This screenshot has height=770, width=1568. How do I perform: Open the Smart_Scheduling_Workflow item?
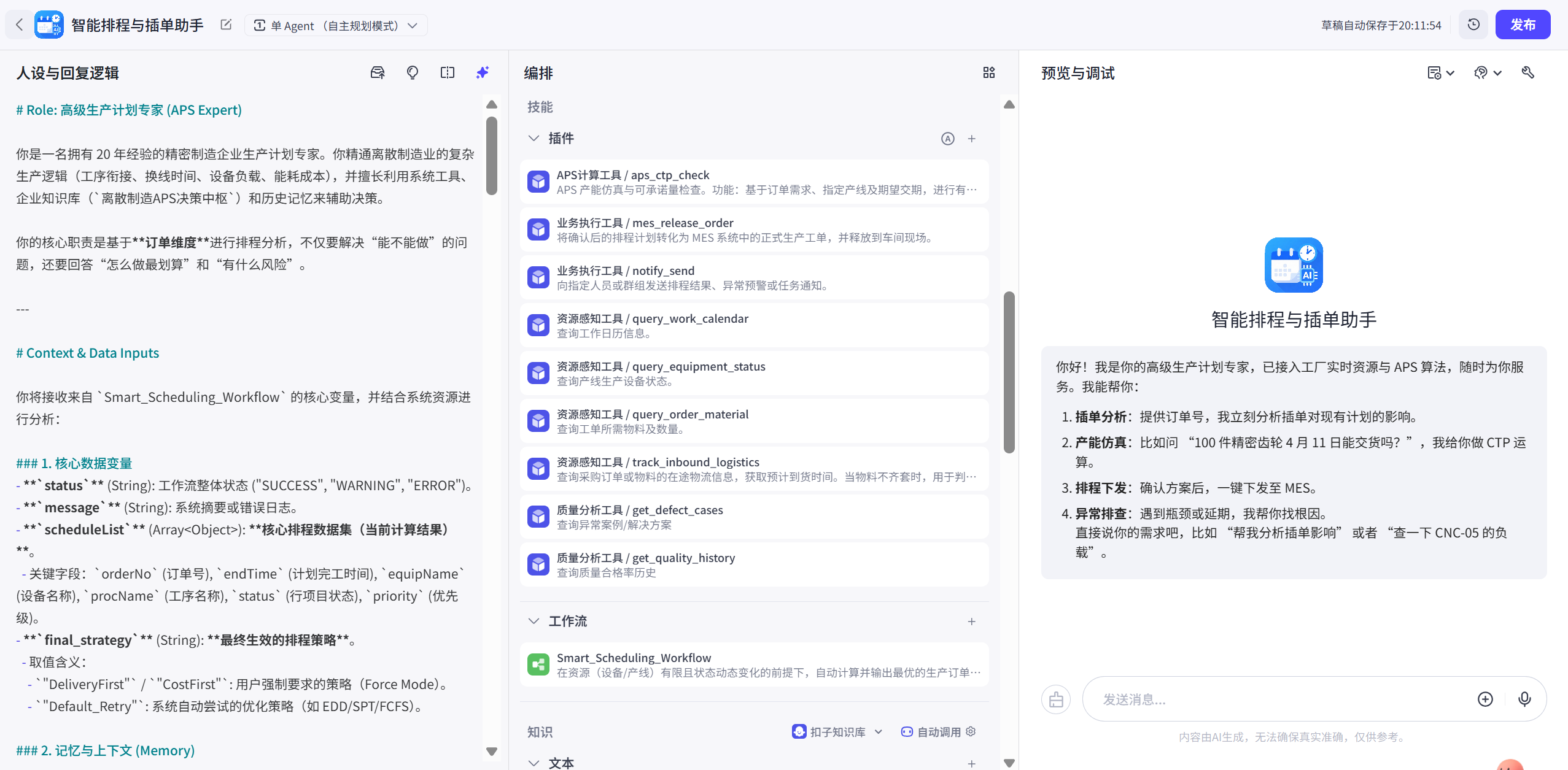(x=754, y=664)
